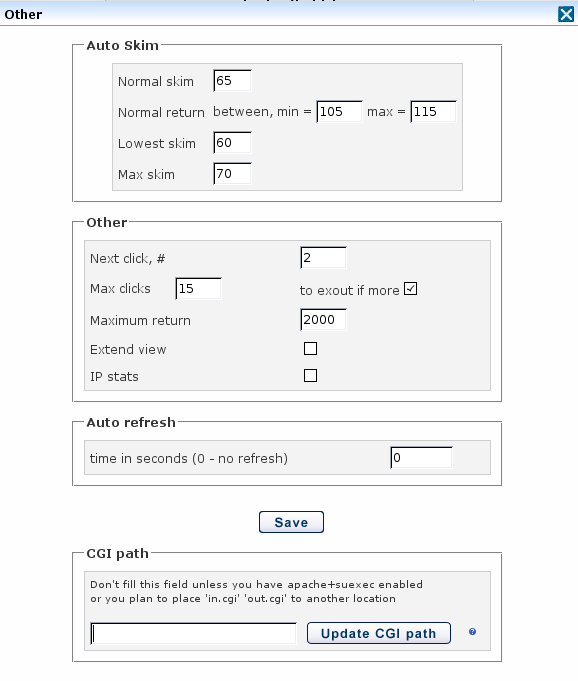Focus the Normal skim input field
Image resolution: width=578 pixels, height=681 pixels.
coord(232,81)
